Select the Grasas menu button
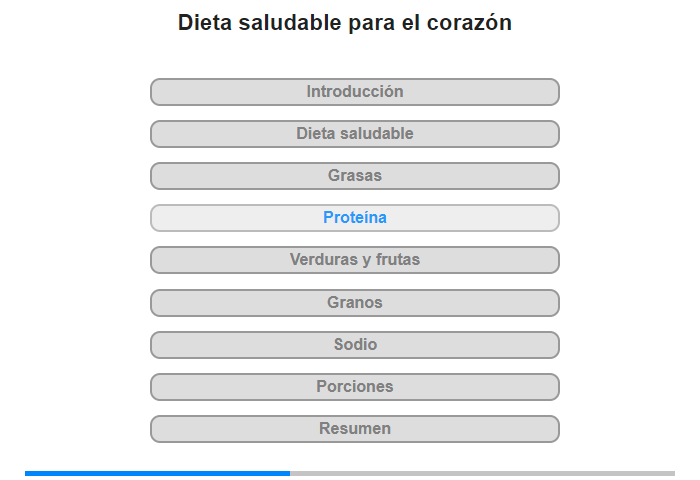The image size is (700, 480). (x=354, y=176)
